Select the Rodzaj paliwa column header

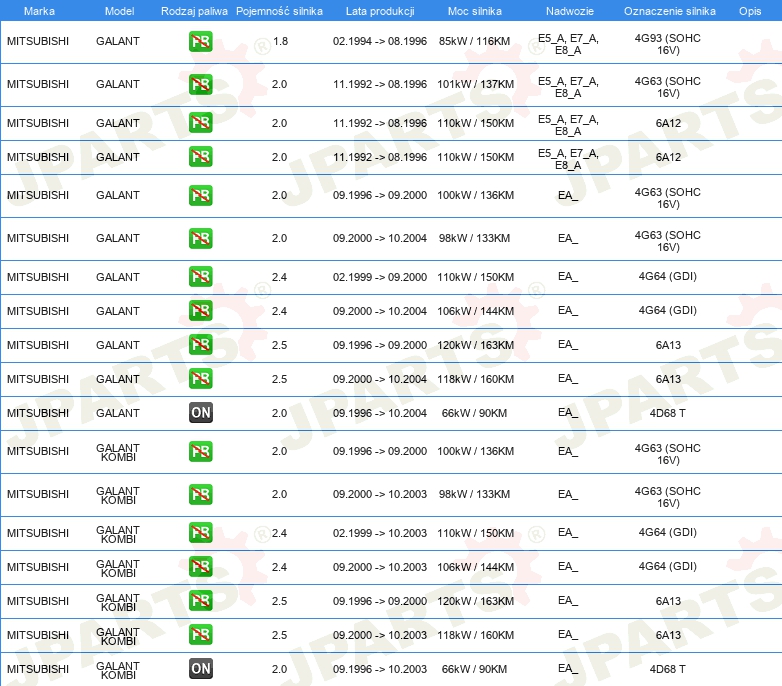coord(194,10)
